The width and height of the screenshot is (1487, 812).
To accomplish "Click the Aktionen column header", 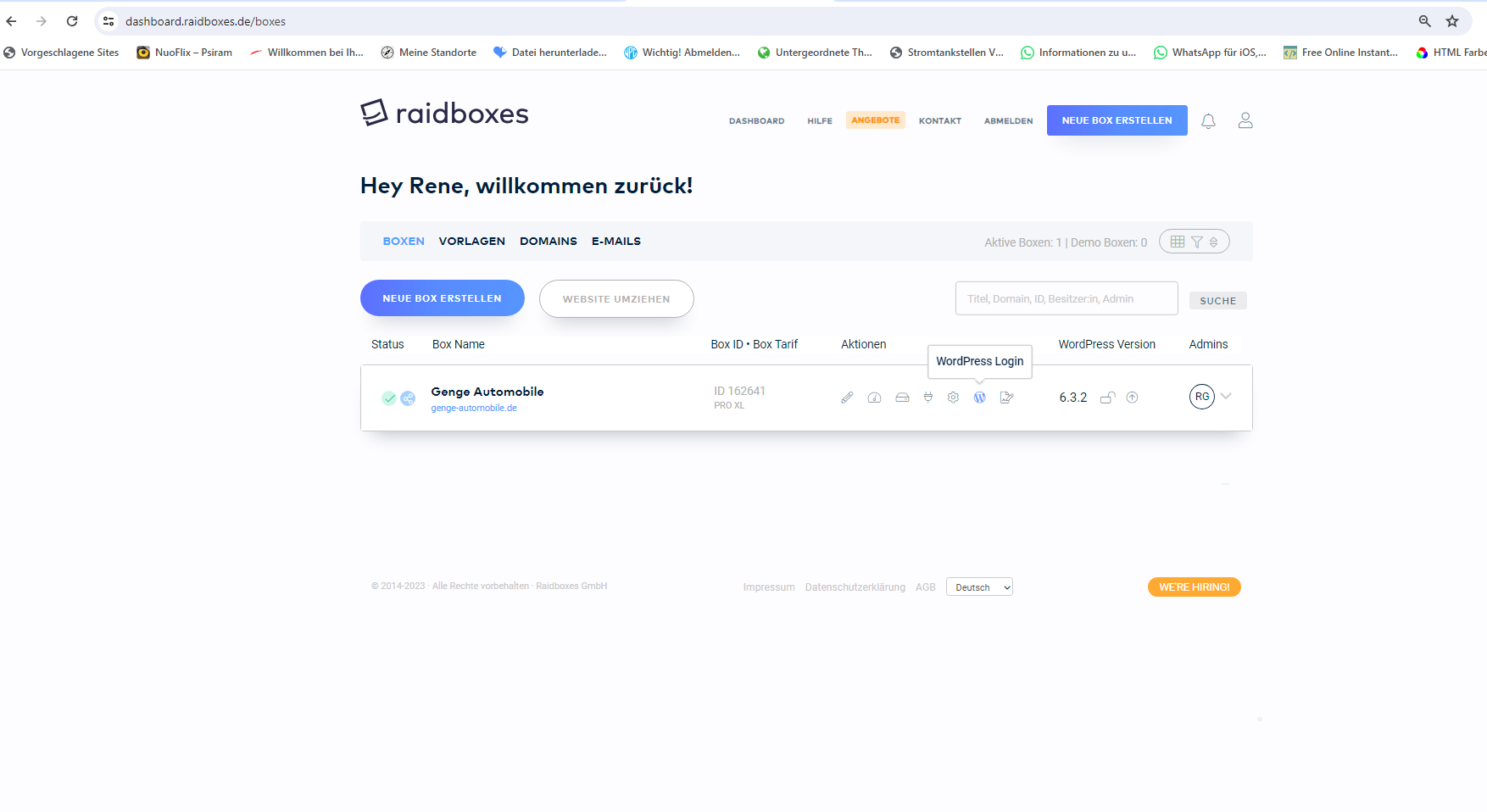I will click(x=864, y=344).
